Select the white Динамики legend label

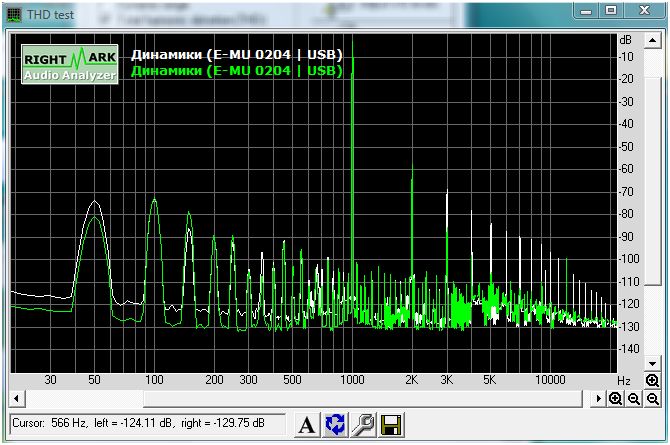point(237,54)
